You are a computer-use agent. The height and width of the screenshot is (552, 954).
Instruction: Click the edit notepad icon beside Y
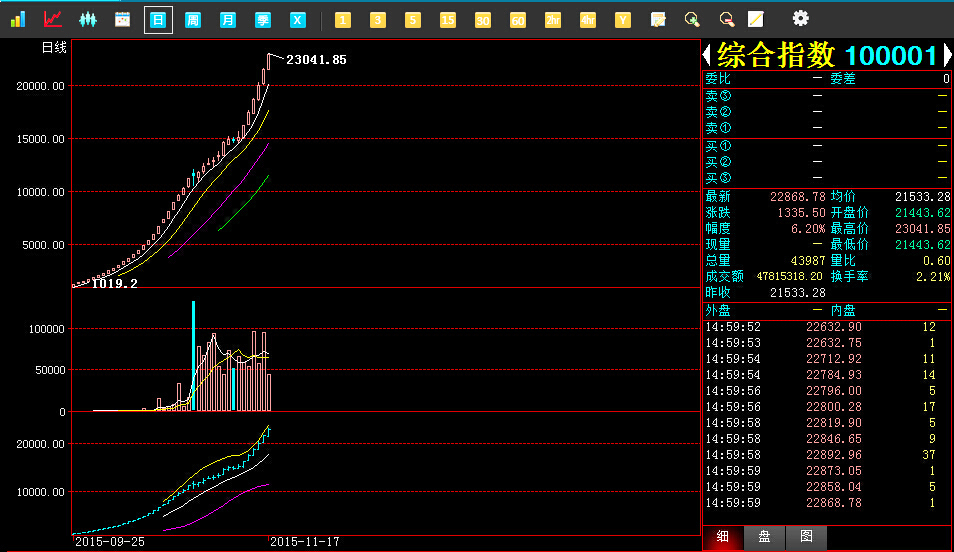658,19
